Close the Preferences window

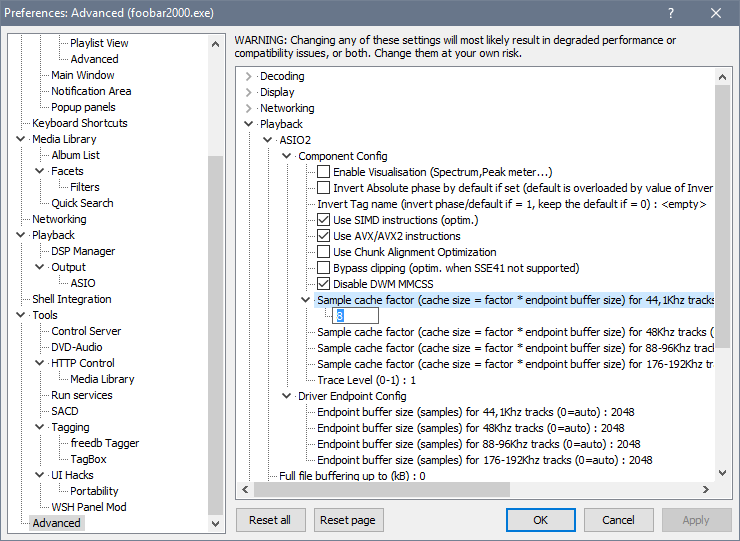pos(716,13)
